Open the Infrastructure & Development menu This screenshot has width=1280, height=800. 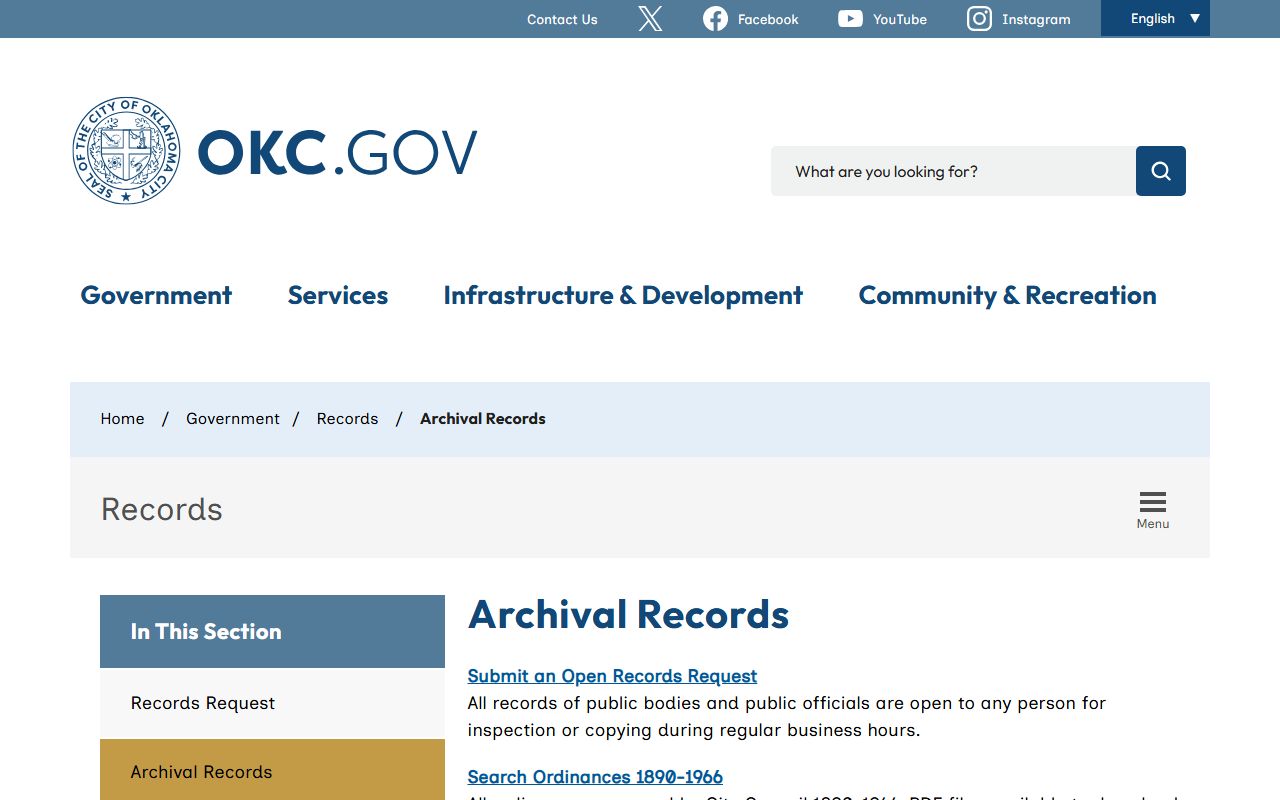pyautogui.click(x=623, y=295)
